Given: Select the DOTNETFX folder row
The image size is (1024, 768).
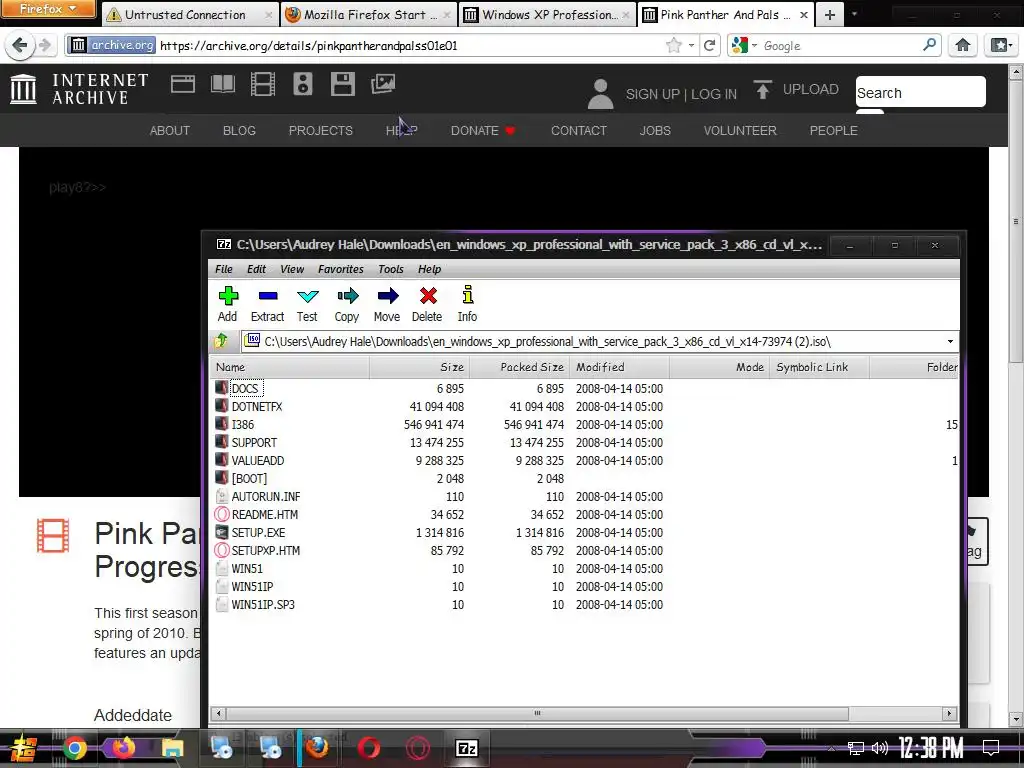Looking at the screenshot, I should 584,406.
